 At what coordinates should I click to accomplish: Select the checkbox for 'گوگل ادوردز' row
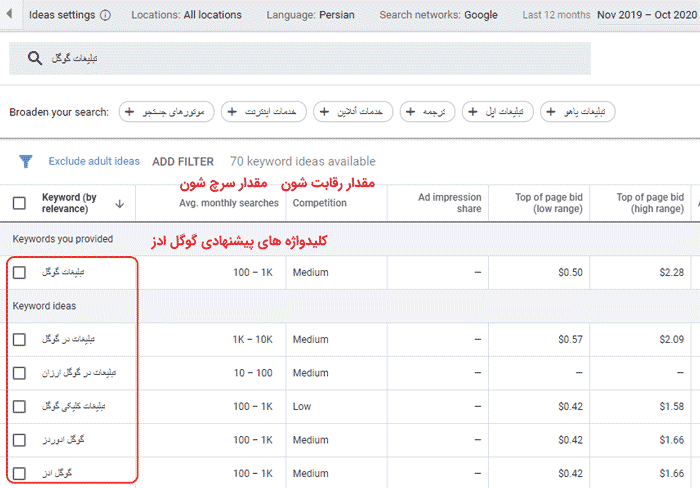point(19,439)
